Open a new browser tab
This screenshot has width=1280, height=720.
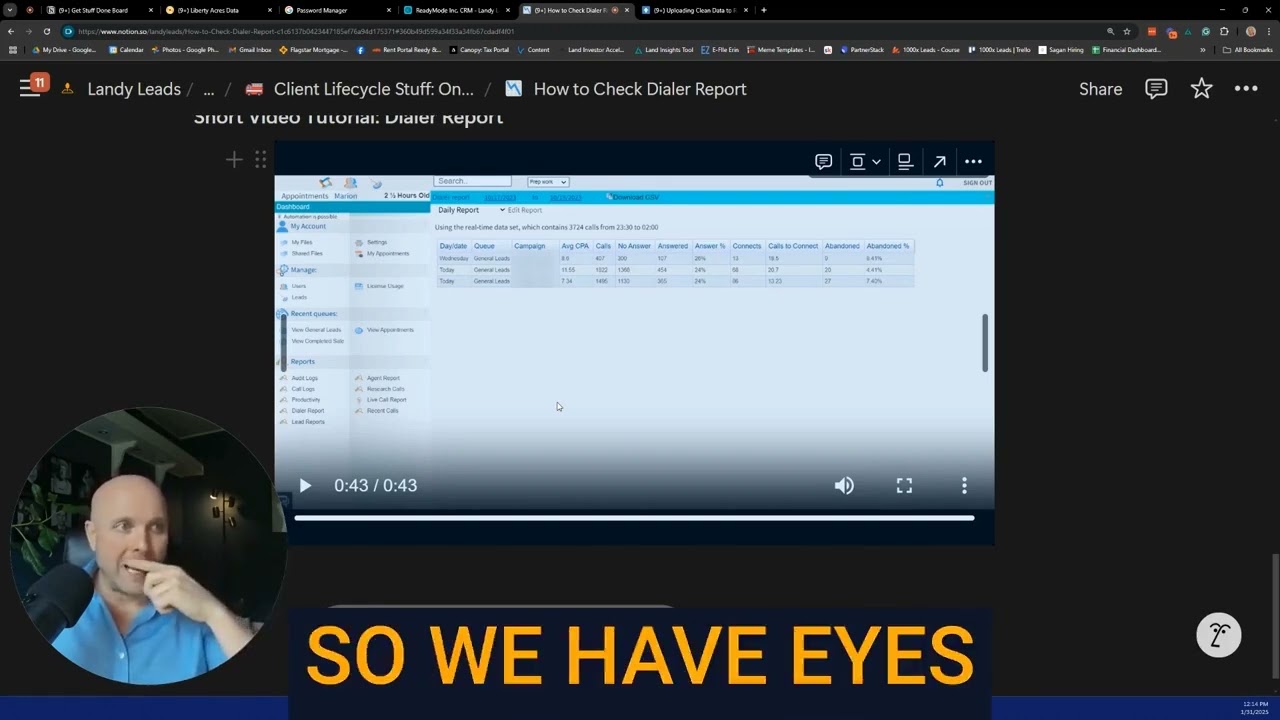(764, 10)
